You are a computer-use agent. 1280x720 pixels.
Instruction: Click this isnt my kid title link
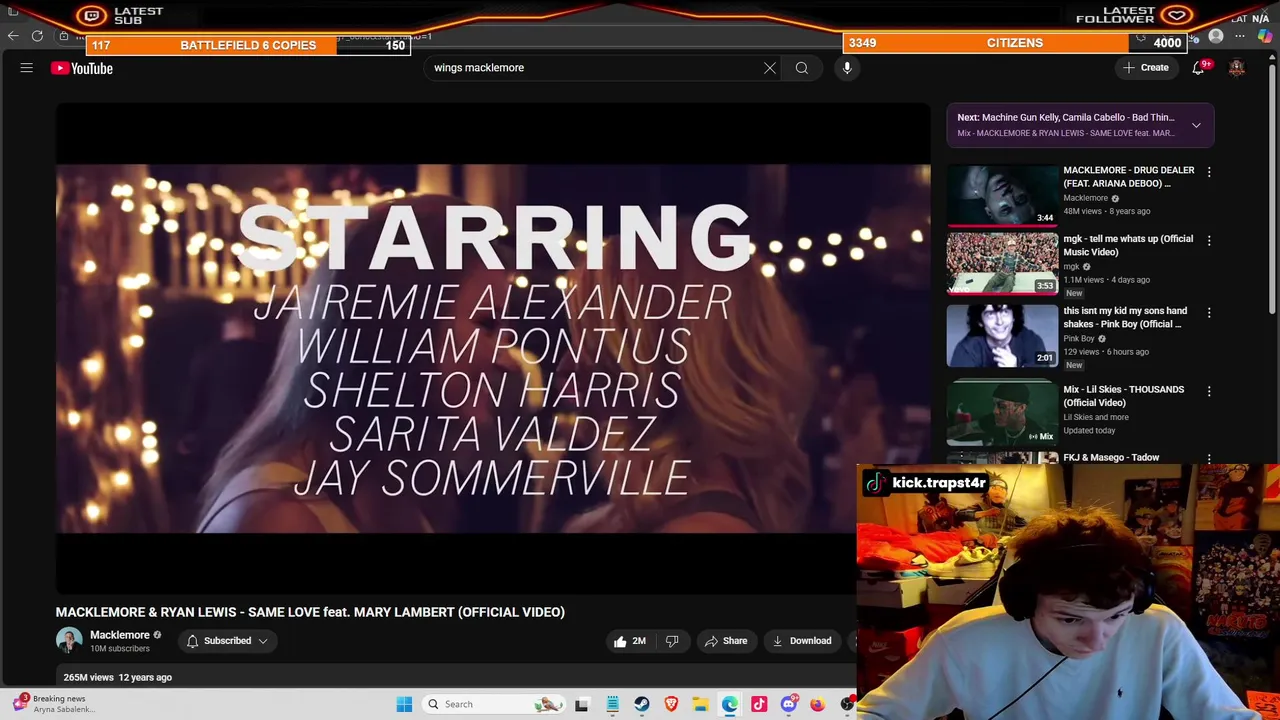pos(1125,317)
